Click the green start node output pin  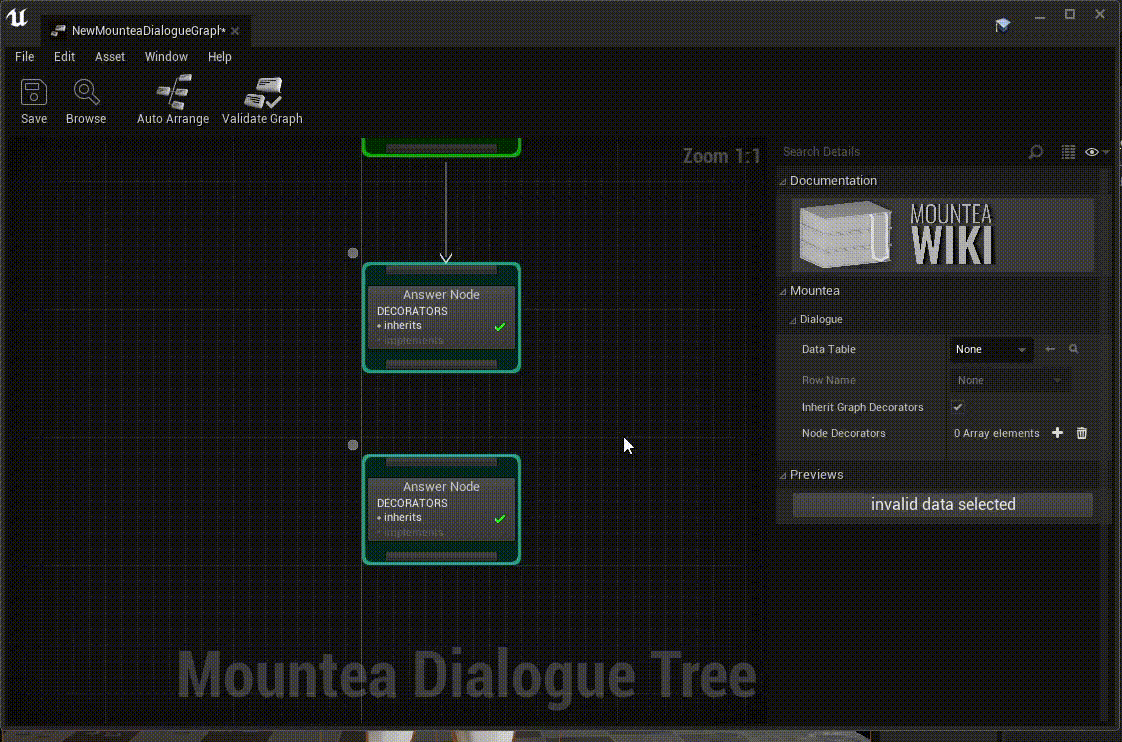coord(442,148)
